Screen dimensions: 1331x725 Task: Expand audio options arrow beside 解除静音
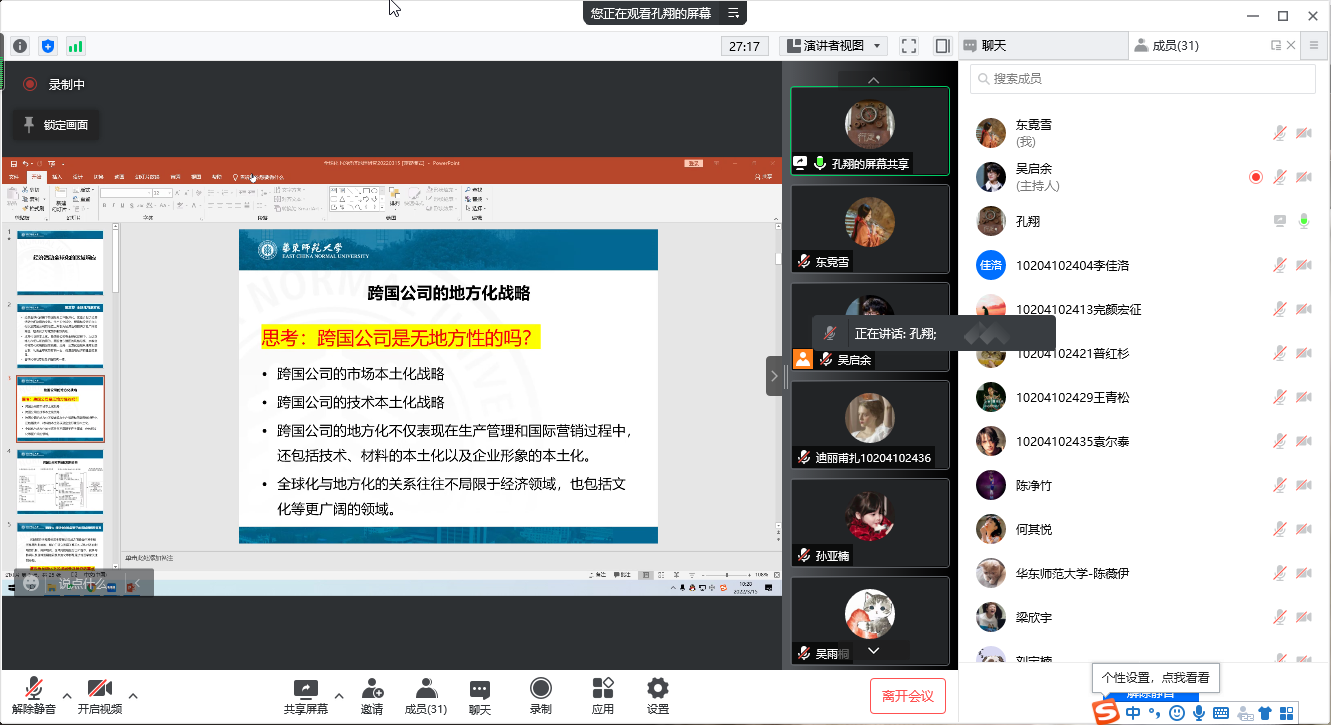click(67, 695)
